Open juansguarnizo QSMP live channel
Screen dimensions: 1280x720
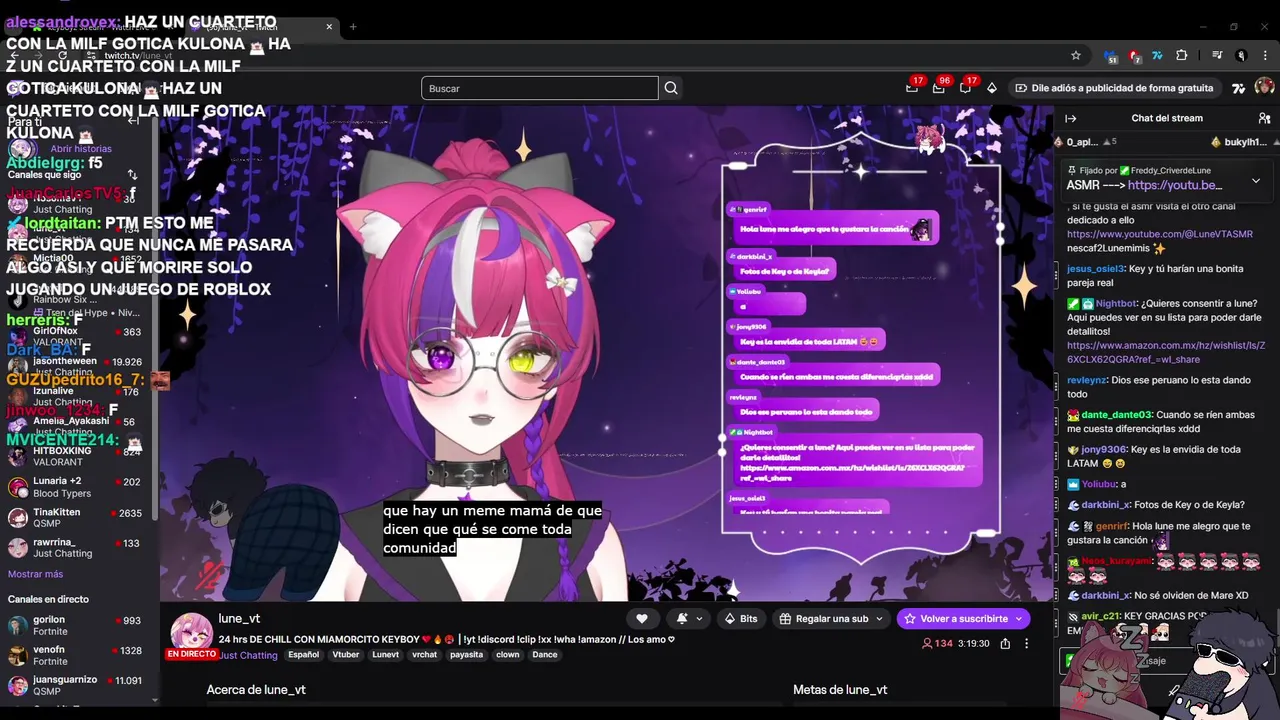coord(79,685)
